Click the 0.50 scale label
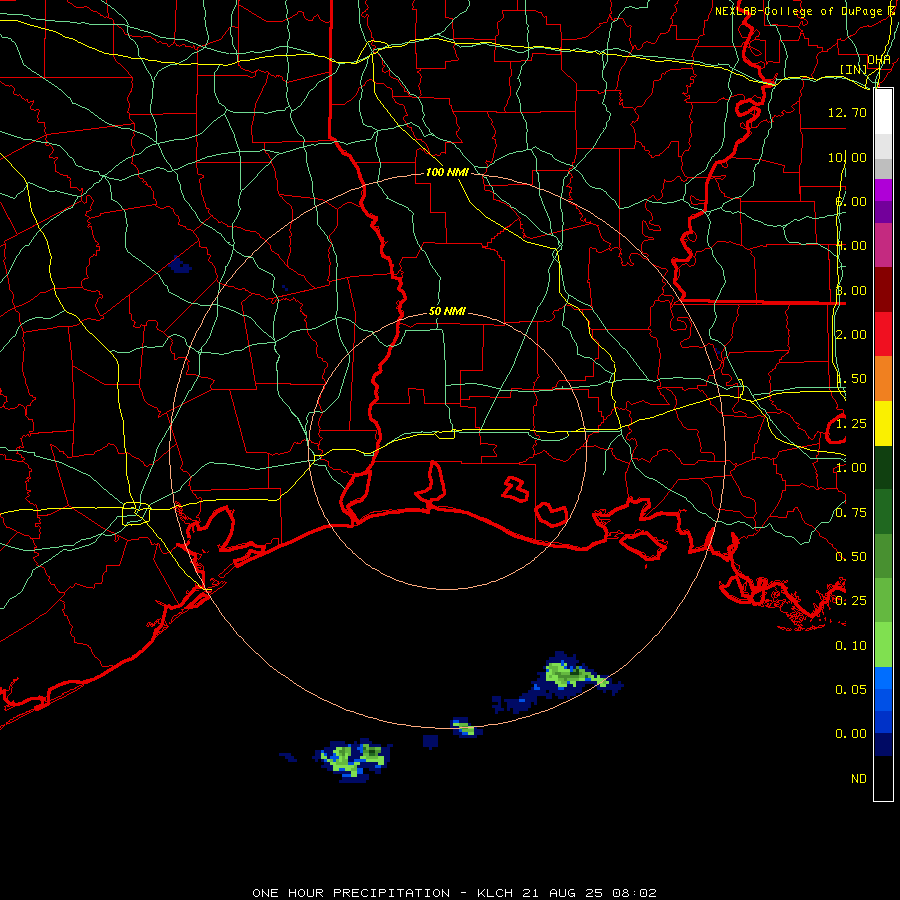Viewport: 900px width, 900px height. (851, 557)
